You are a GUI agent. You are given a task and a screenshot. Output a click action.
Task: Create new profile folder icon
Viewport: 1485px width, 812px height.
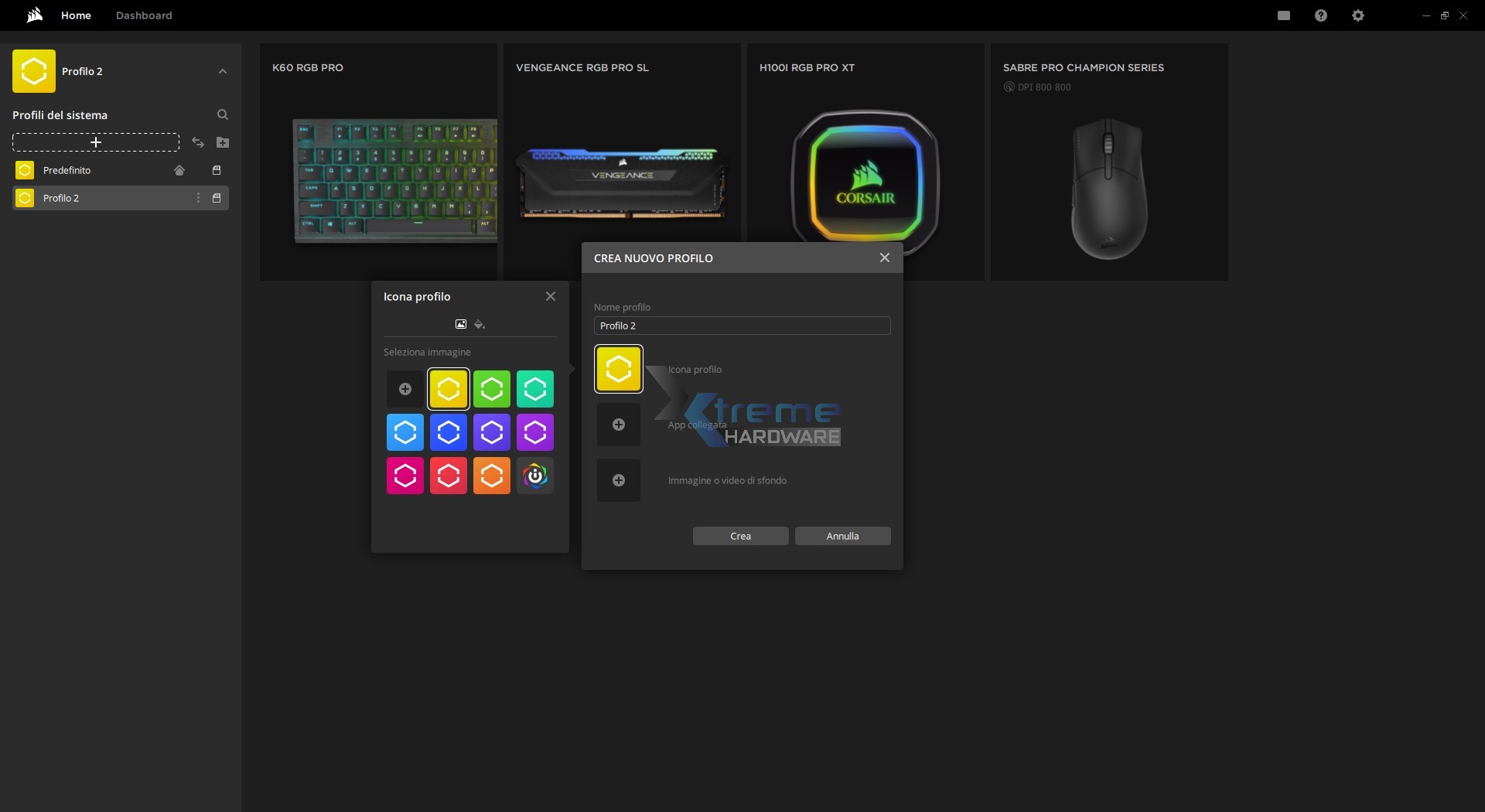(223, 142)
